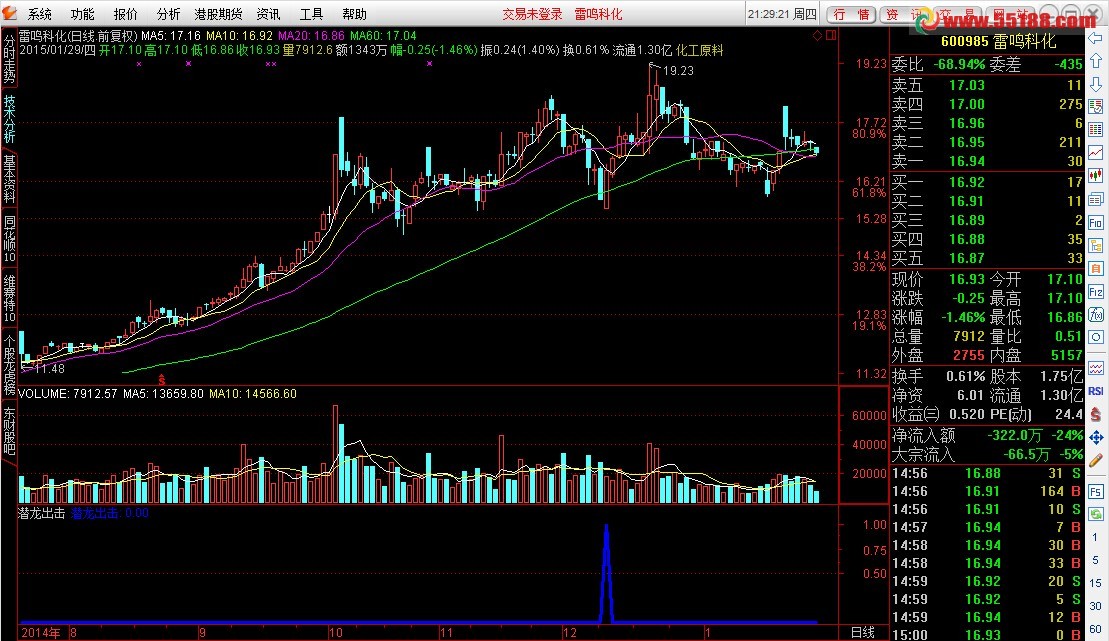Open the 报价 menu
Image resolution: width=1109 pixels, height=641 pixels.
click(x=125, y=14)
